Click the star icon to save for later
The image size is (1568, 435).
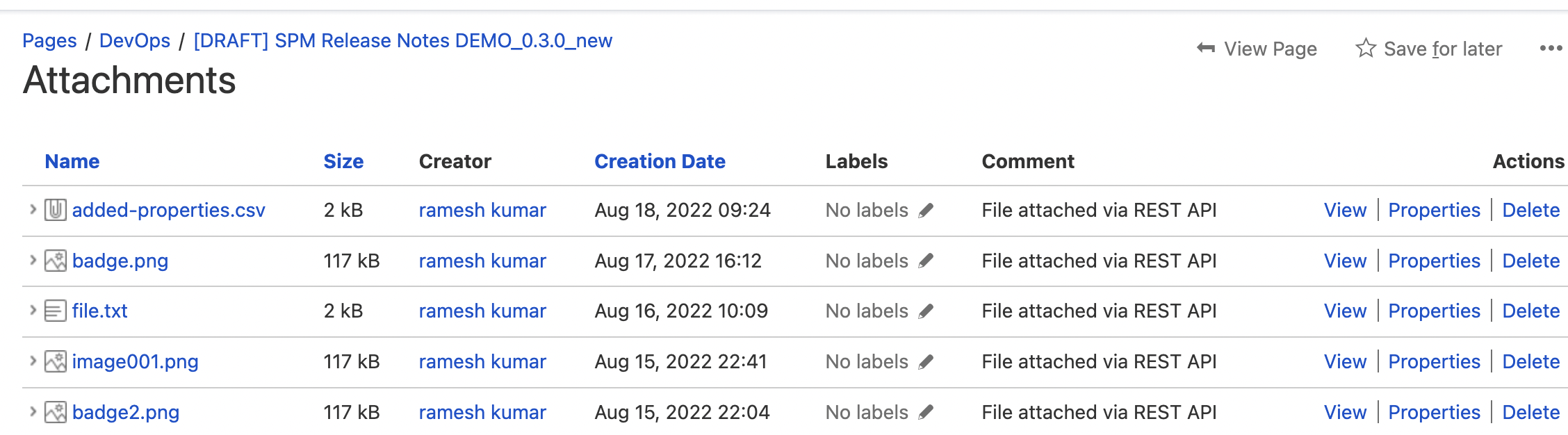pos(1366,48)
